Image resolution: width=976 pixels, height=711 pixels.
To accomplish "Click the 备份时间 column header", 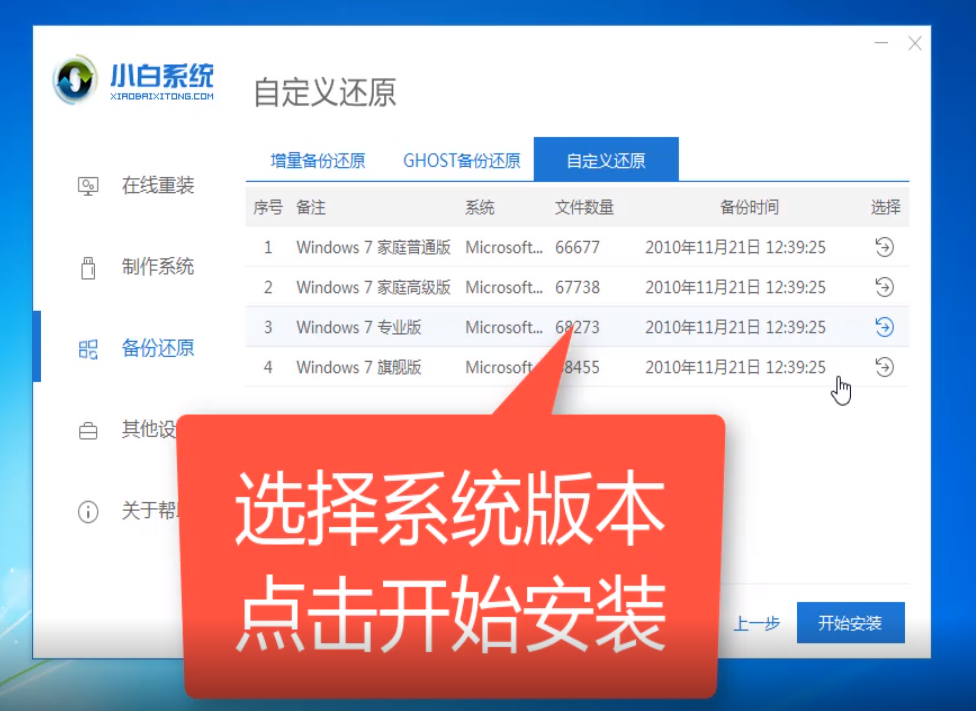I will [x=749, y=208].
